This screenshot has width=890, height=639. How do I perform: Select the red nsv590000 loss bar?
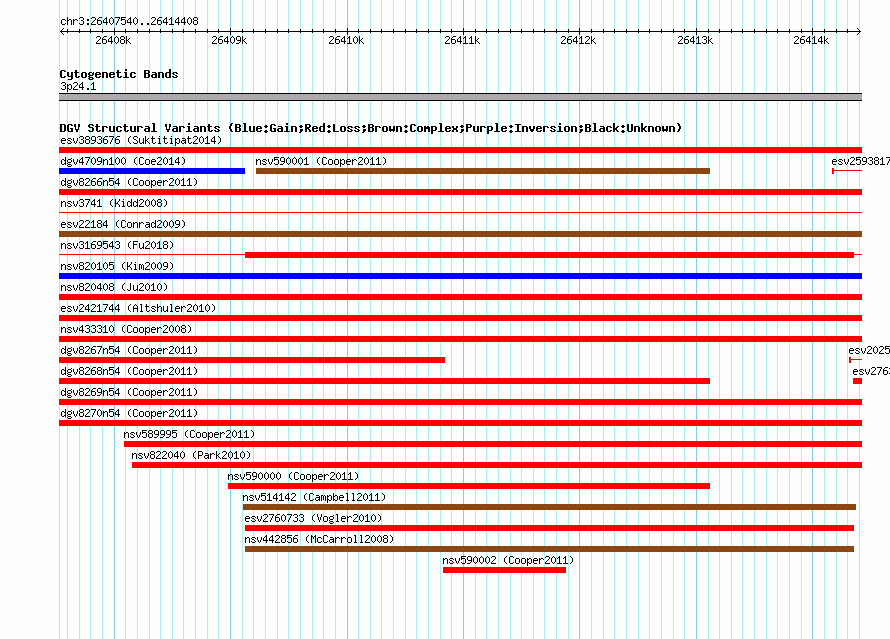(469, 486)
